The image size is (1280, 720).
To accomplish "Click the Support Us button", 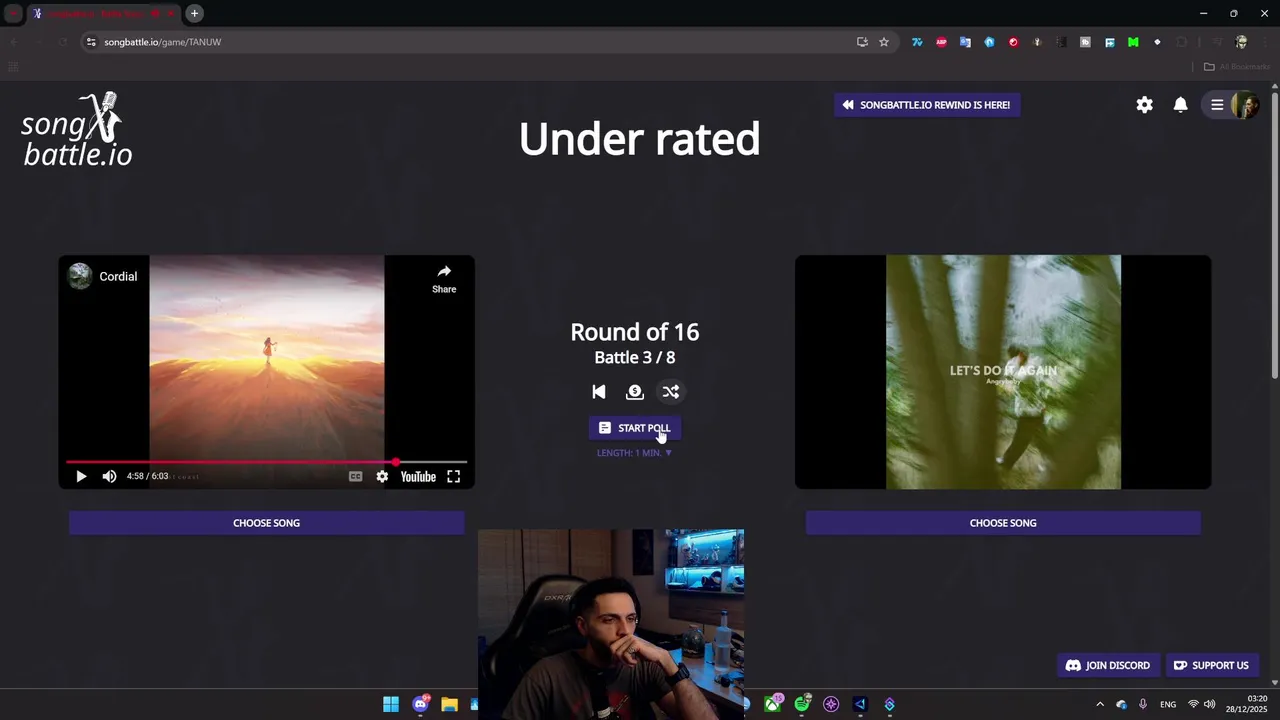I will 1211,665.
